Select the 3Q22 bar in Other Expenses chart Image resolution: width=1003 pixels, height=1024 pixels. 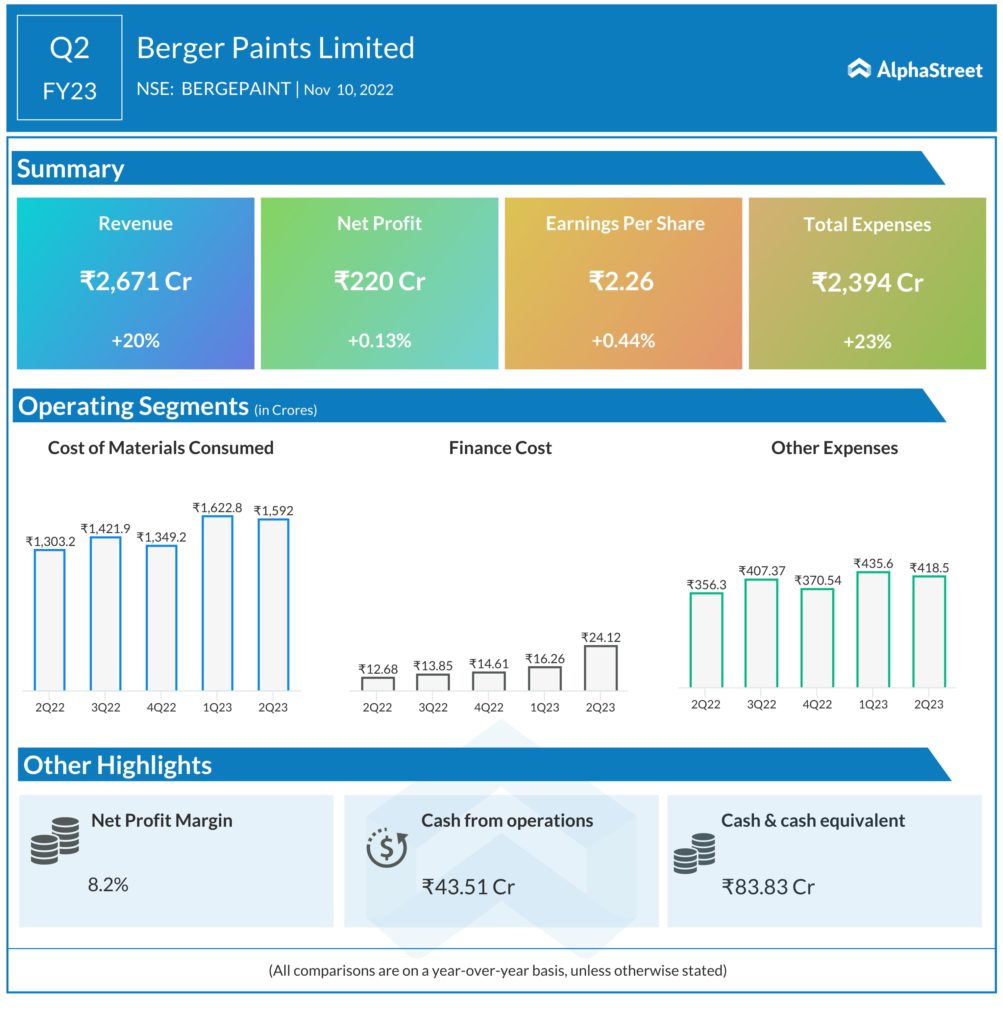point(761,633)
